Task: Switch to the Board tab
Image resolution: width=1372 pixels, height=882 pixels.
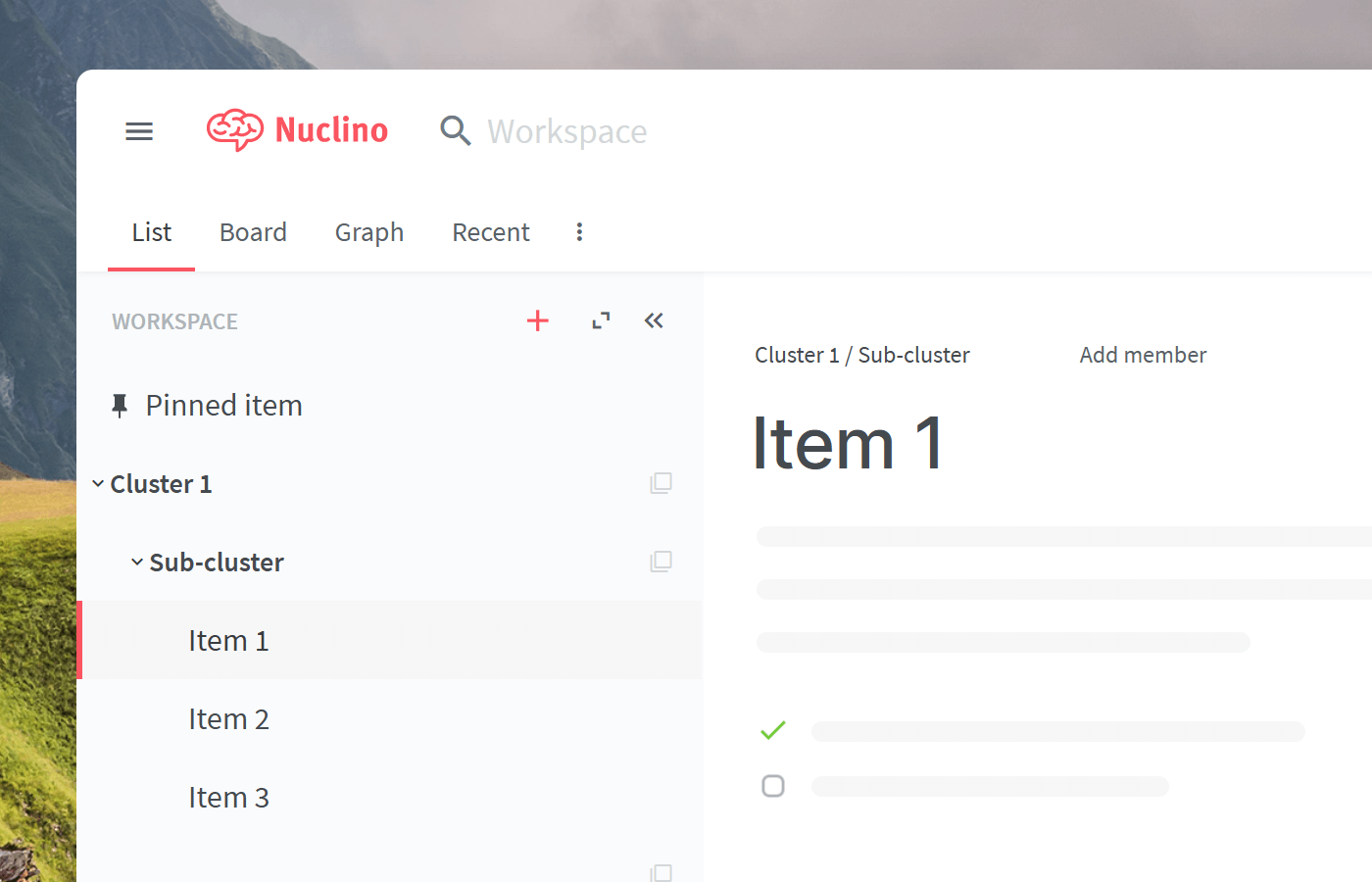Action: coord(253,232)
